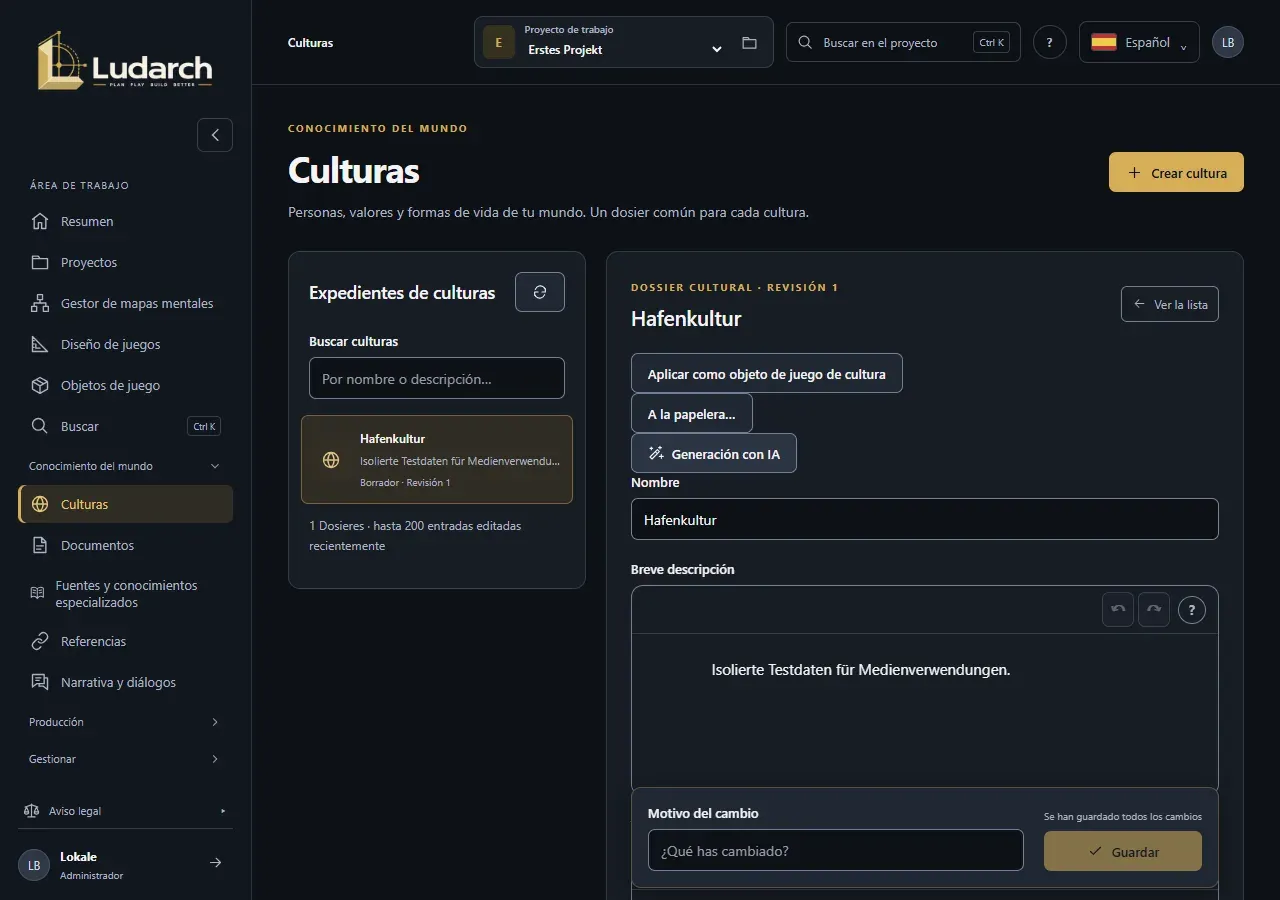Image resolution: width=1280 pixels, height=900 pixels.
Task: Open Narrativa y diálogos in the sidebar
Action: 125,682
